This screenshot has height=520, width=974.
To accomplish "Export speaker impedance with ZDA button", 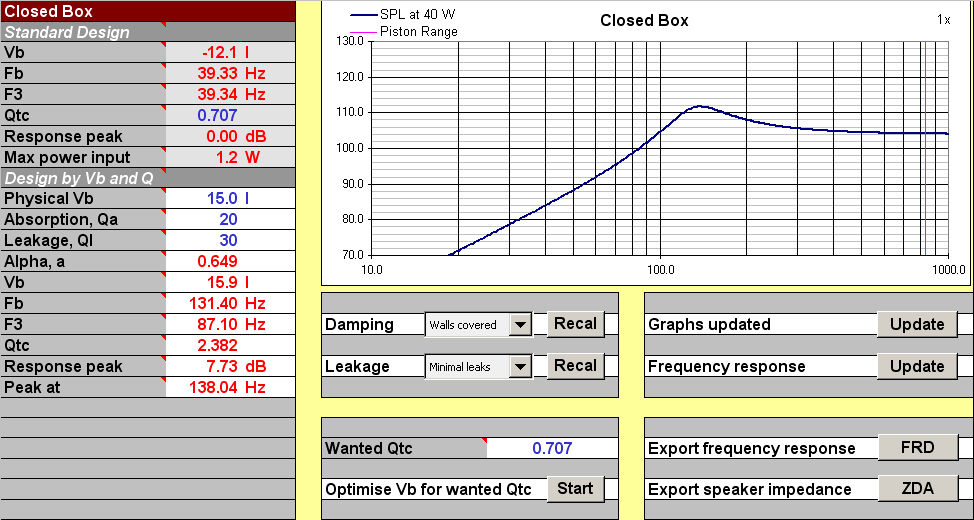I will click(917, 489).
